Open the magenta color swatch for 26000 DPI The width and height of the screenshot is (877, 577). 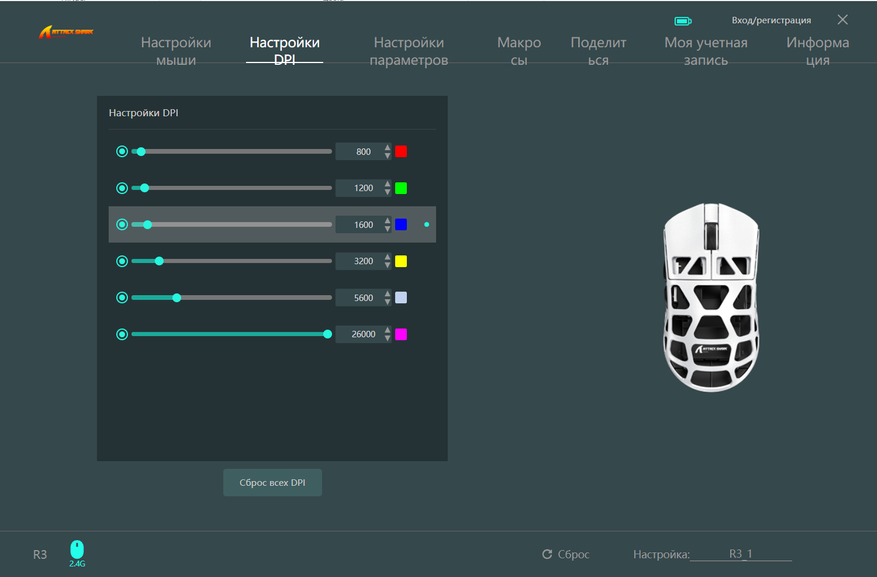[401, 334]
